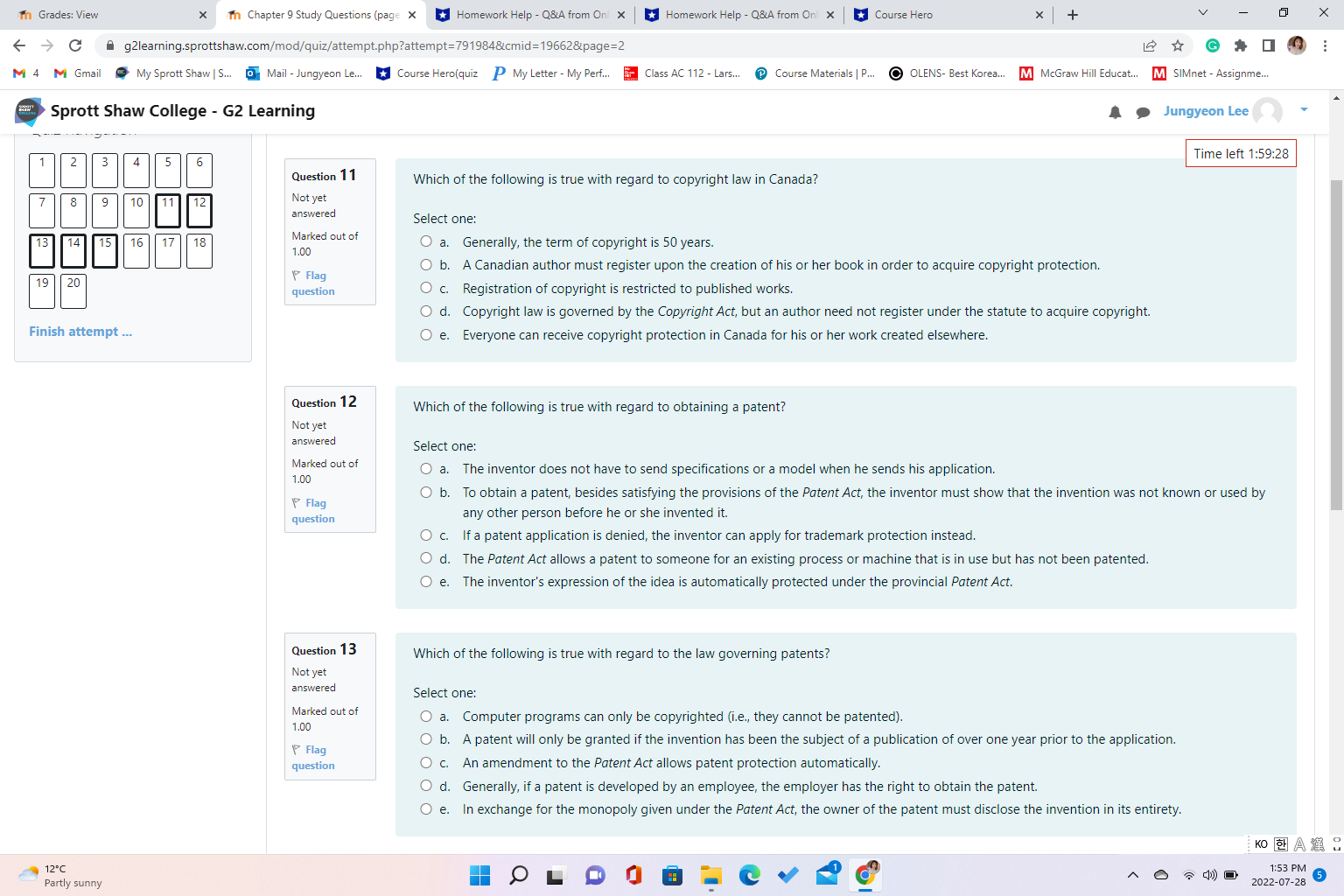Open the Gmail bookmark
This screenshot has width=1344, height=896.
(78, 73)
